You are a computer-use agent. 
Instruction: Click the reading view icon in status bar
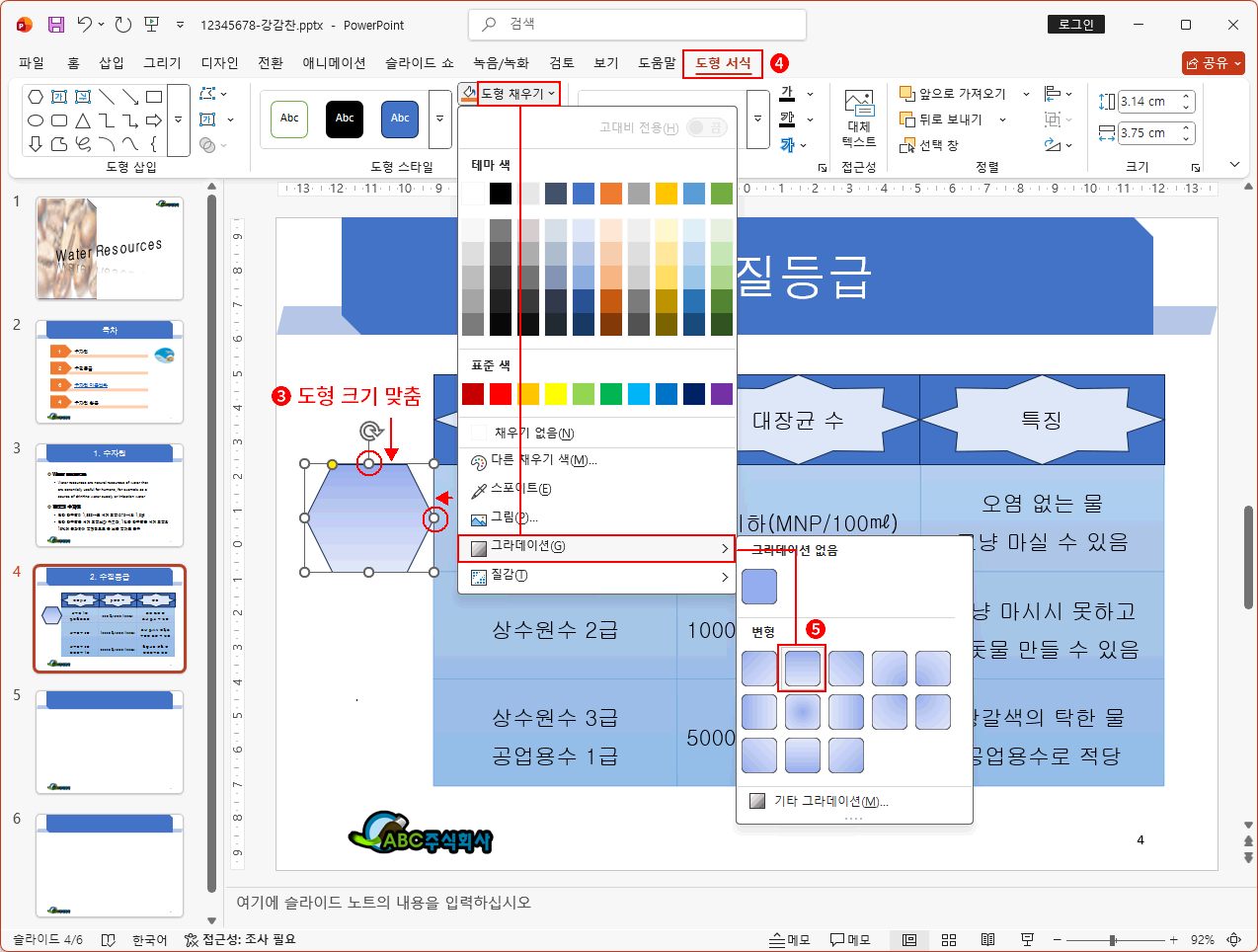coord(987,940)
